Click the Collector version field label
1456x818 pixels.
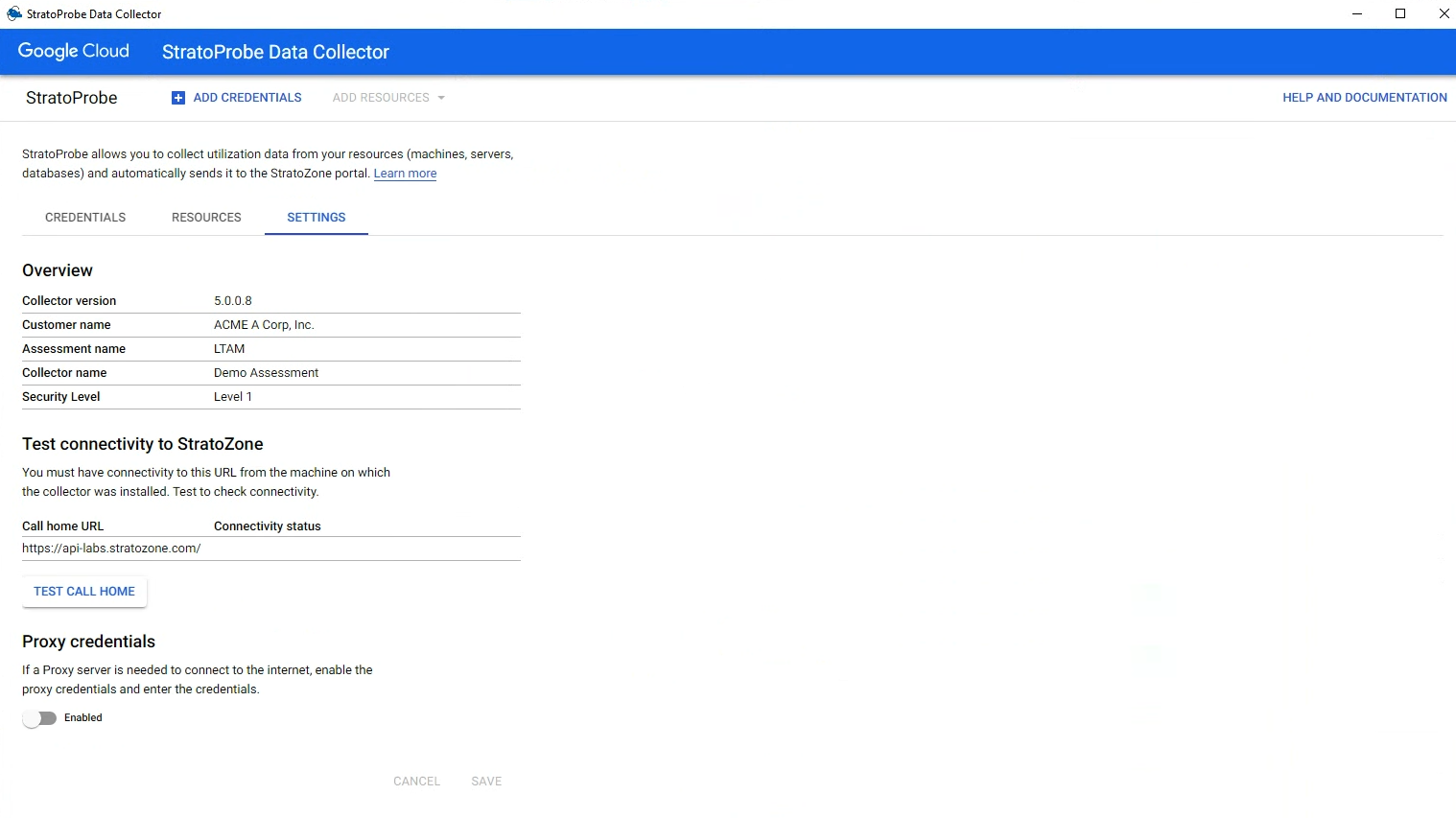coord(69,301)
